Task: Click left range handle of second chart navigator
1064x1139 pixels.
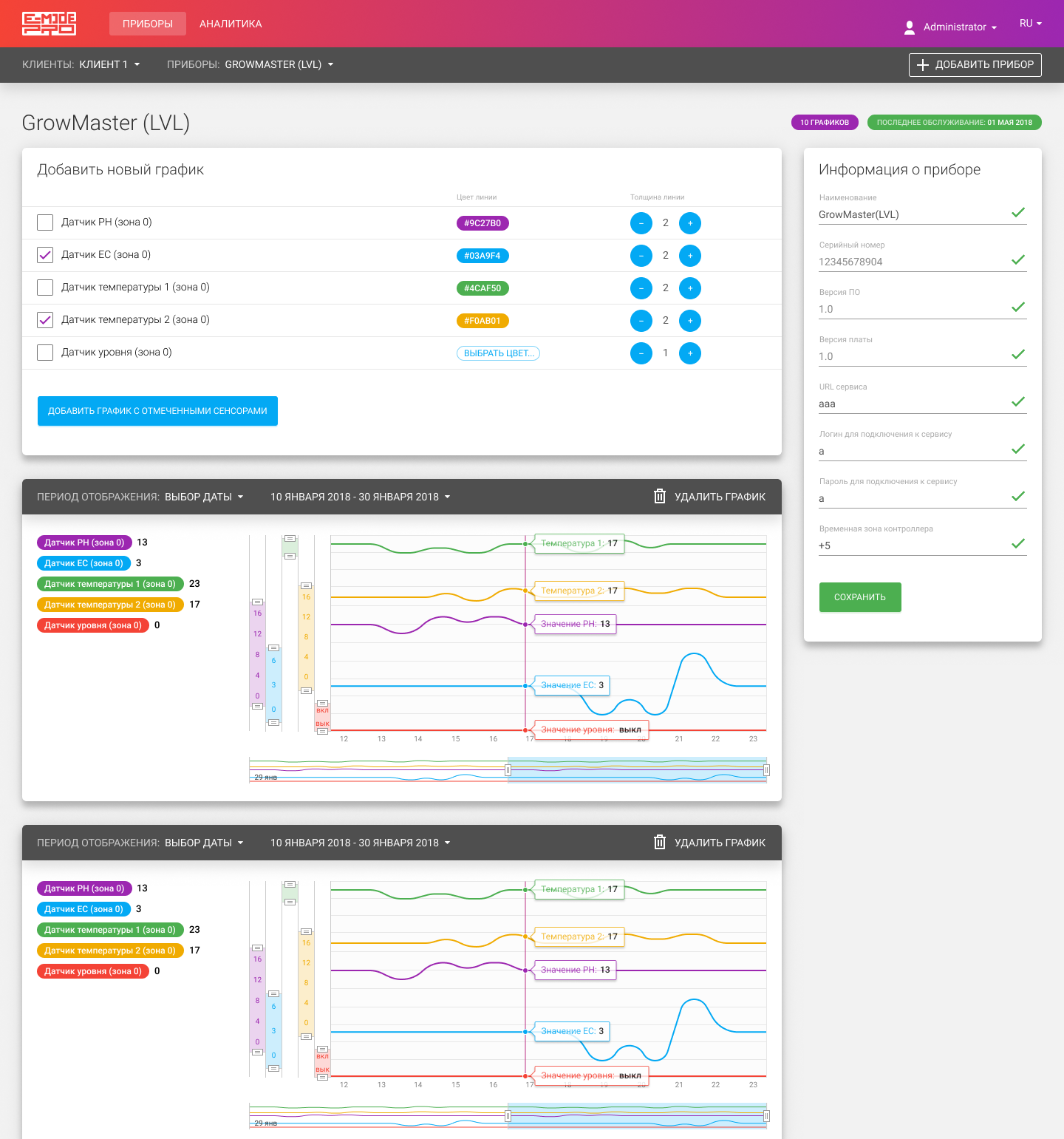Action: 508,1116
